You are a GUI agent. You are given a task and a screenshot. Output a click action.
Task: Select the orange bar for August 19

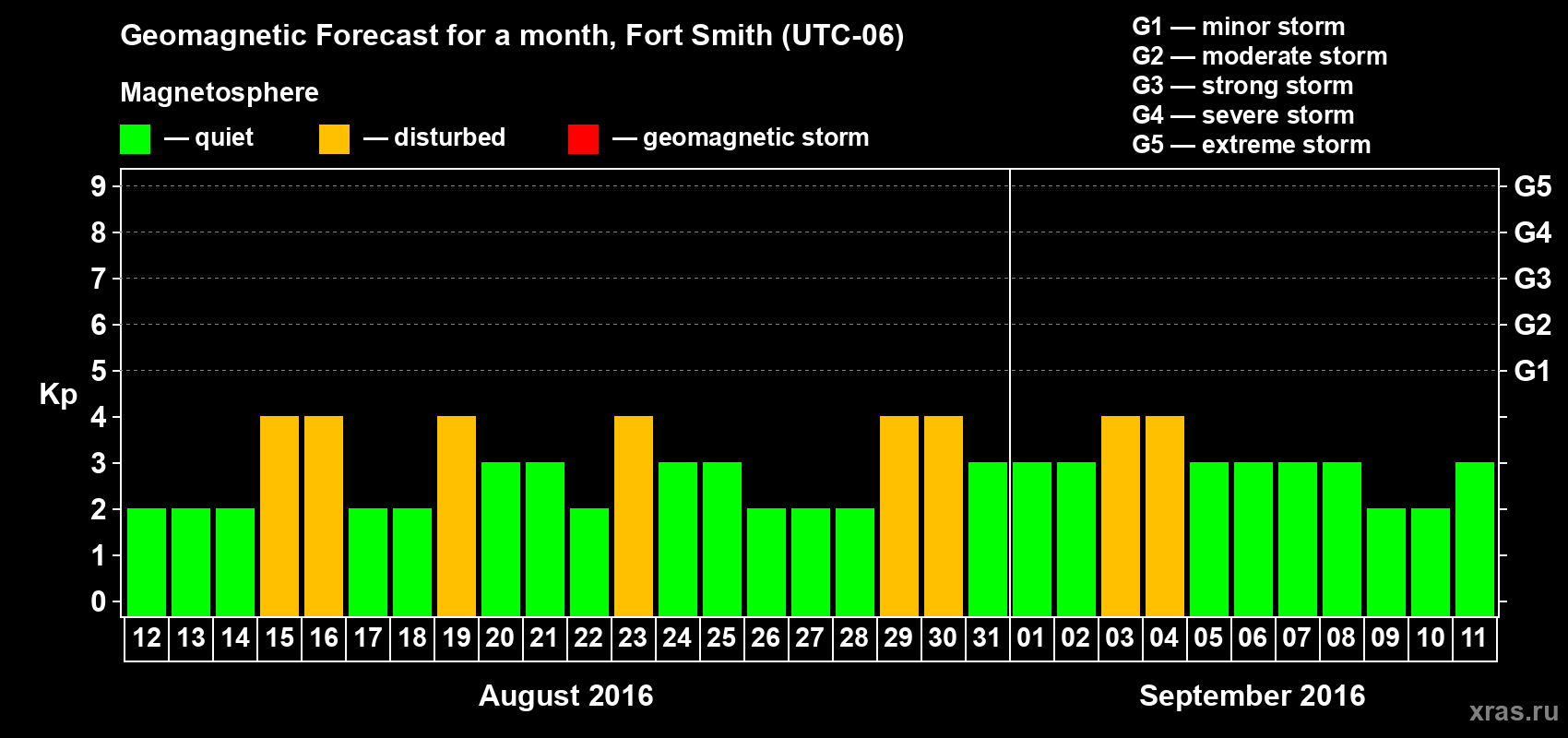[x=457, y=516]
